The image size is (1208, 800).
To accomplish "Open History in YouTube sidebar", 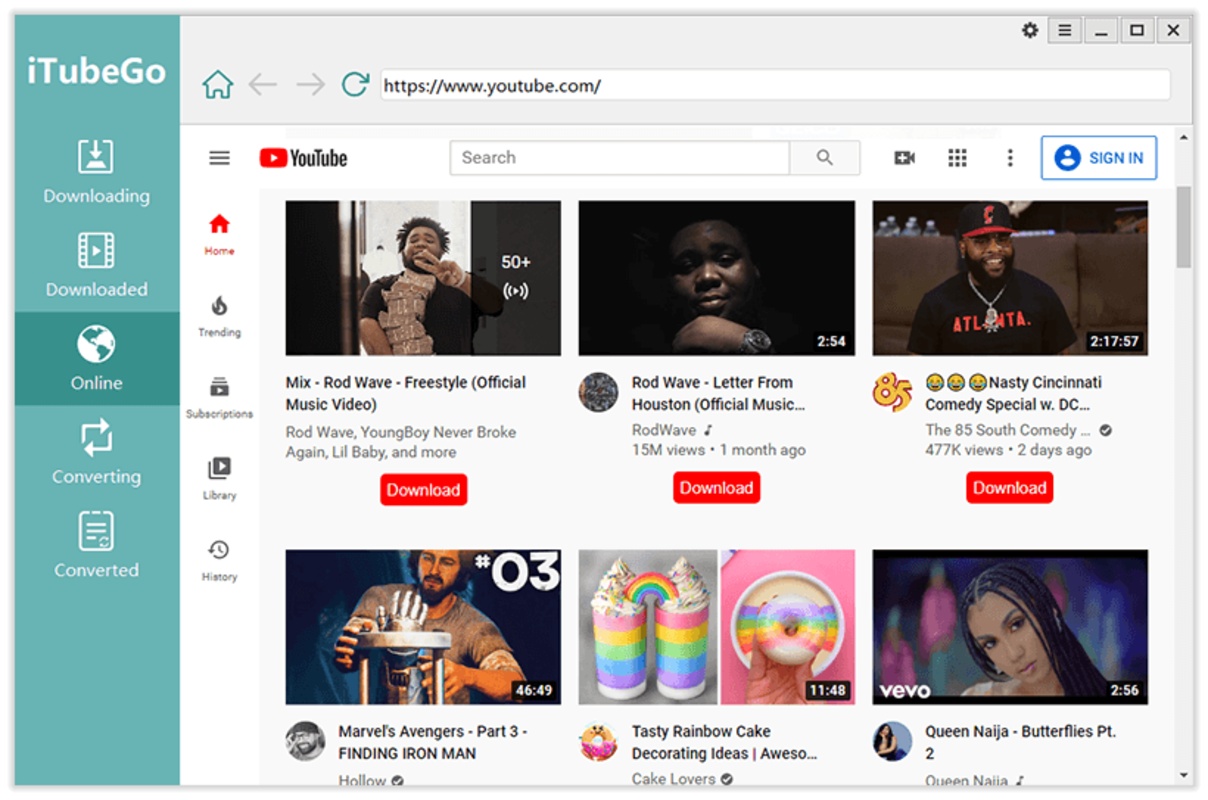I will pos(219,560).
